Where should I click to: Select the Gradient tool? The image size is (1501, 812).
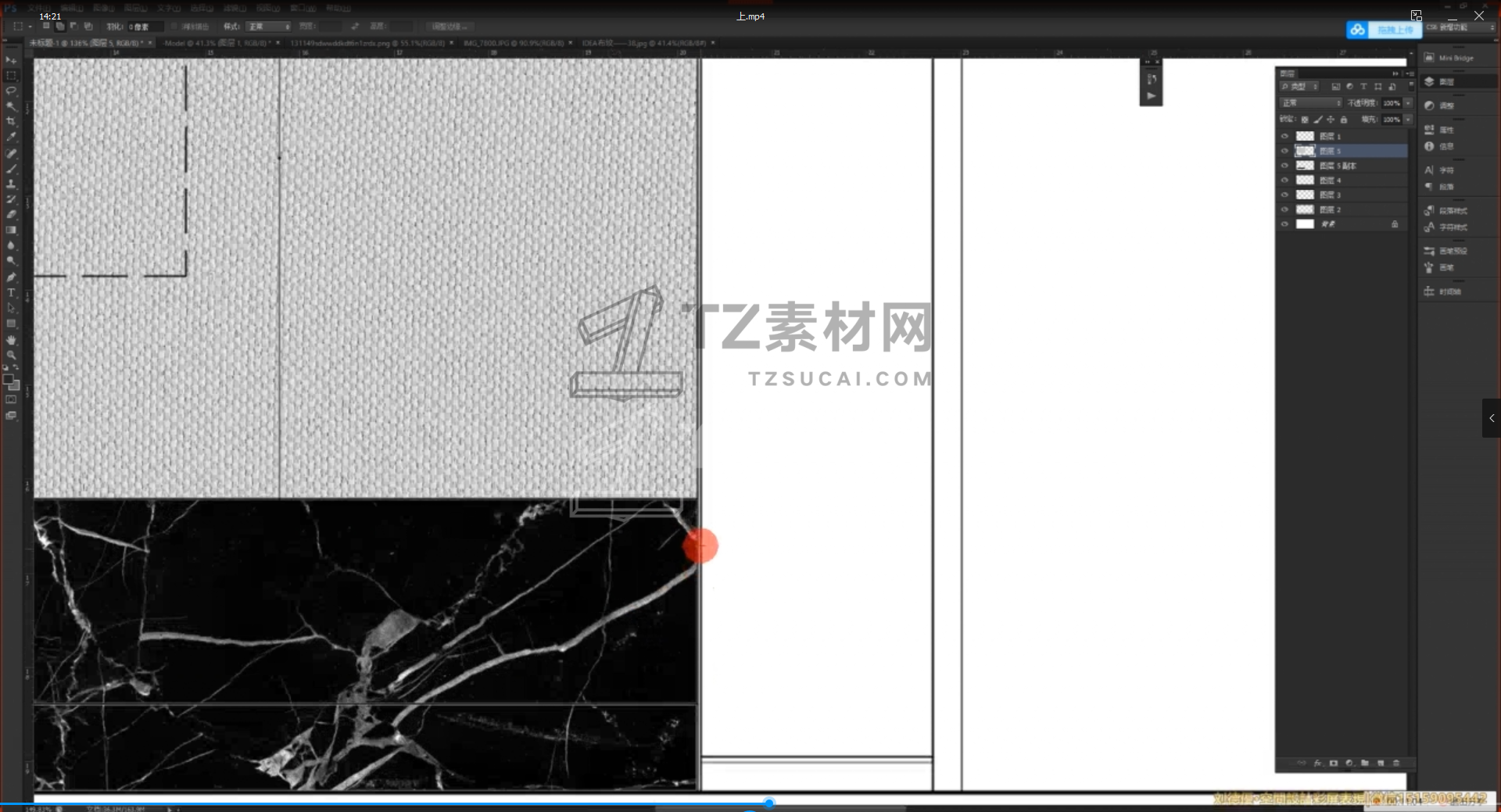(11, 231)
